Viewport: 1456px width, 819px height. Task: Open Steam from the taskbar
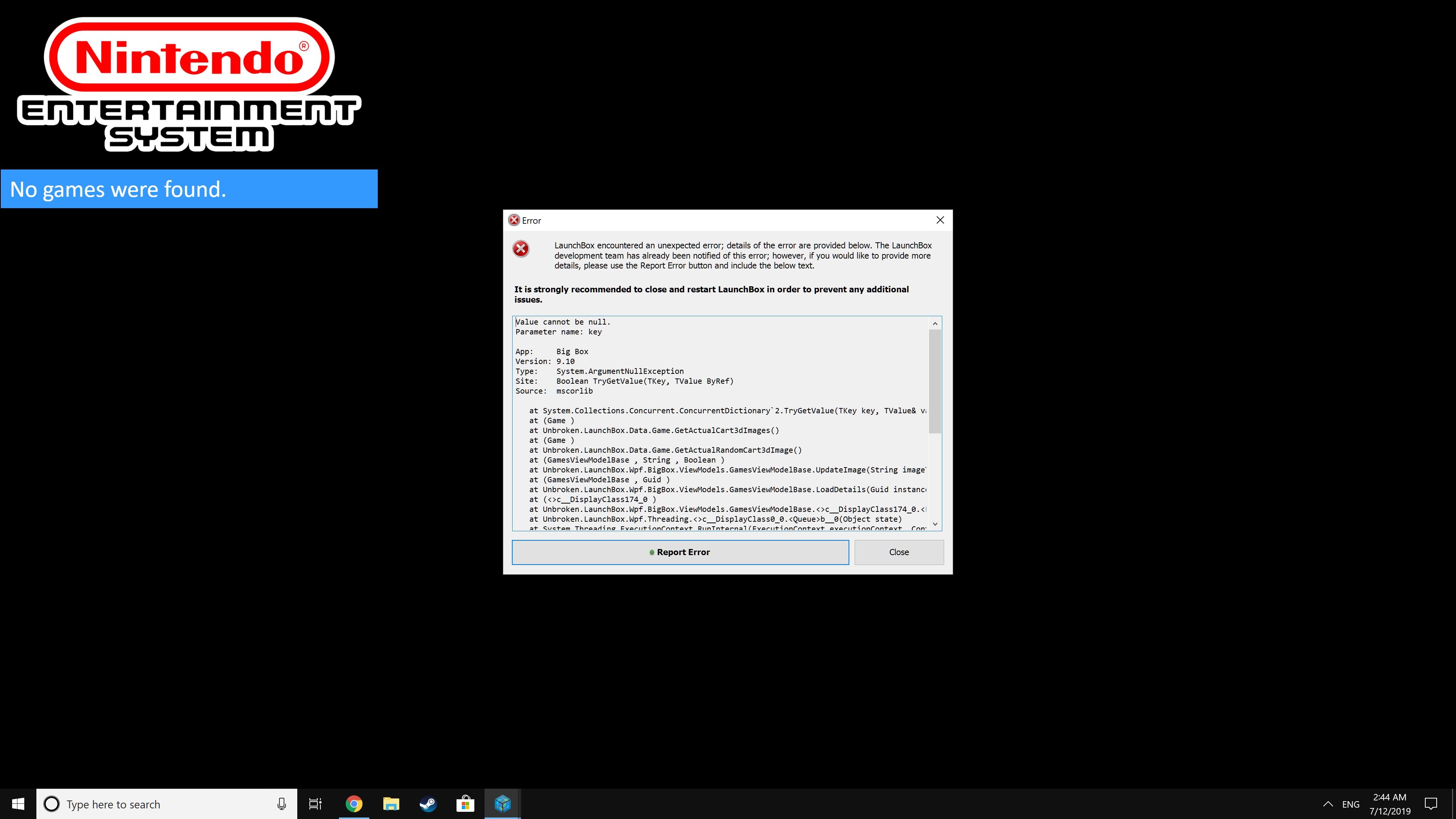(428, 804)
